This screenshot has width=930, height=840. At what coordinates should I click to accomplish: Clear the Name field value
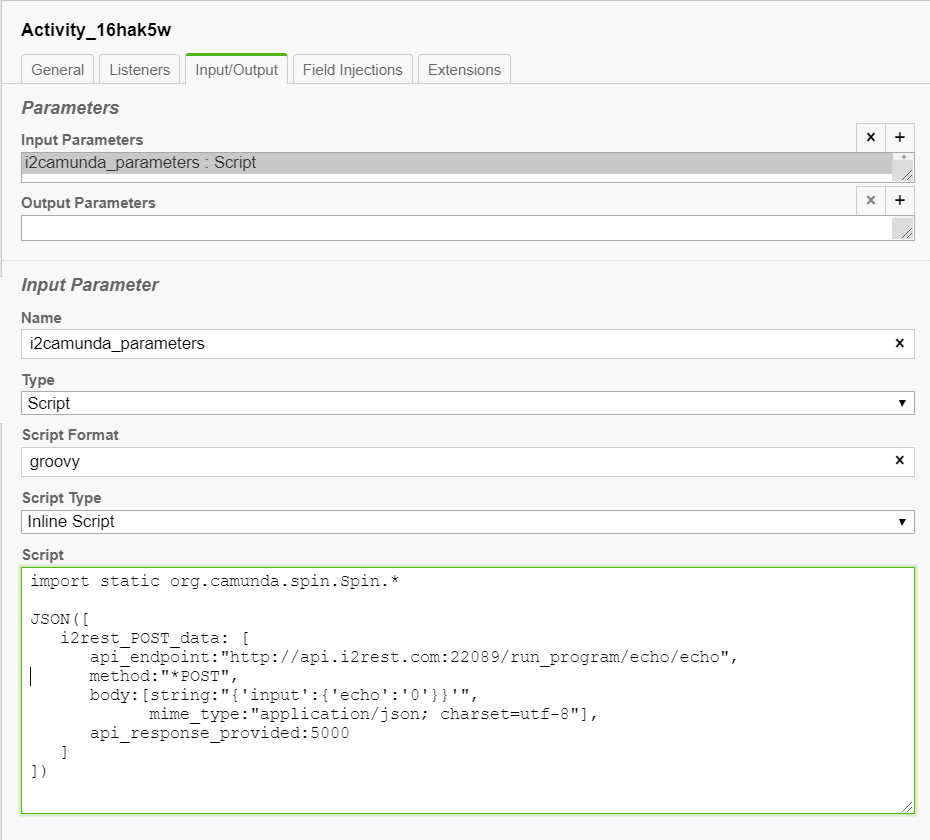click(x=899, y=343)
